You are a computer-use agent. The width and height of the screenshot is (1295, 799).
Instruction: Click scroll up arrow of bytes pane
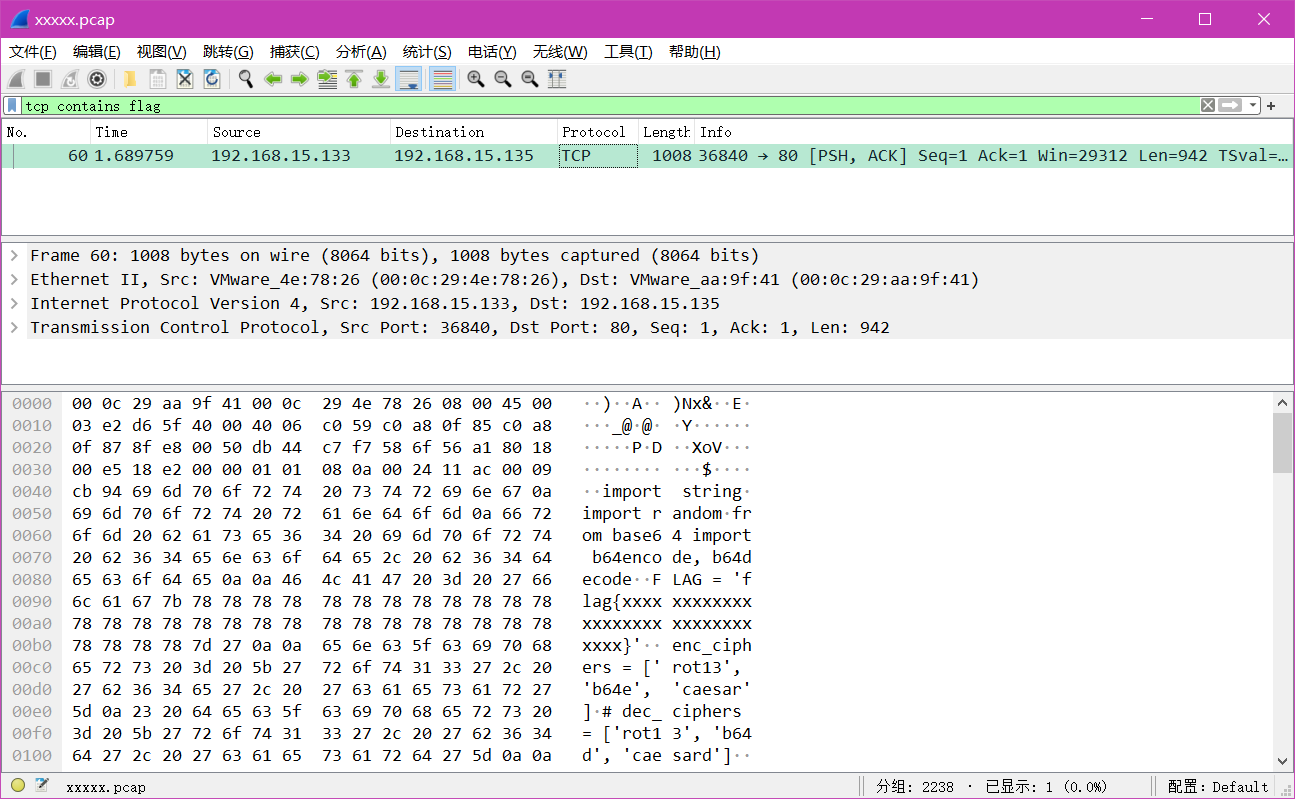coord(1282,402)
